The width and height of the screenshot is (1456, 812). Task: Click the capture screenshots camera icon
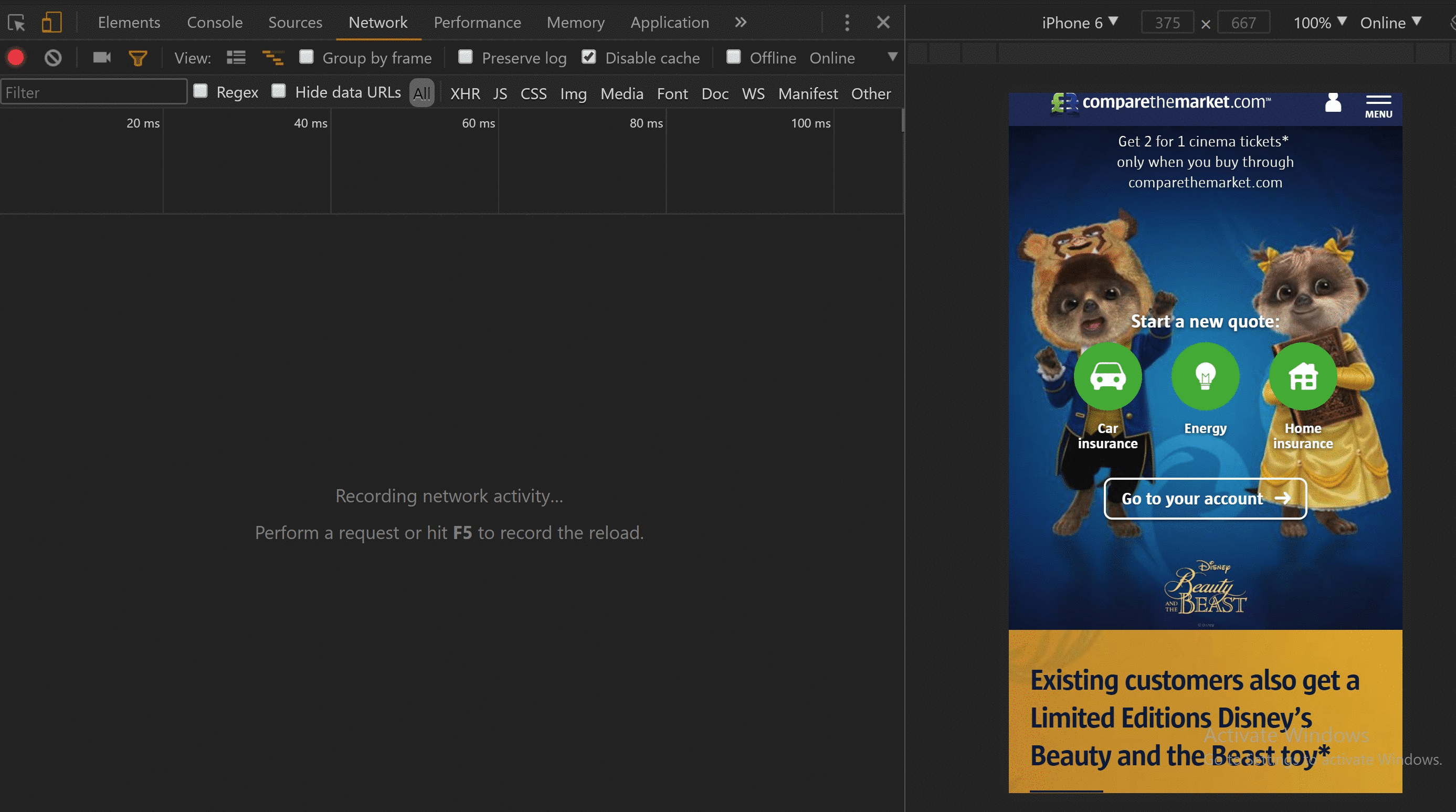[102, 58]
